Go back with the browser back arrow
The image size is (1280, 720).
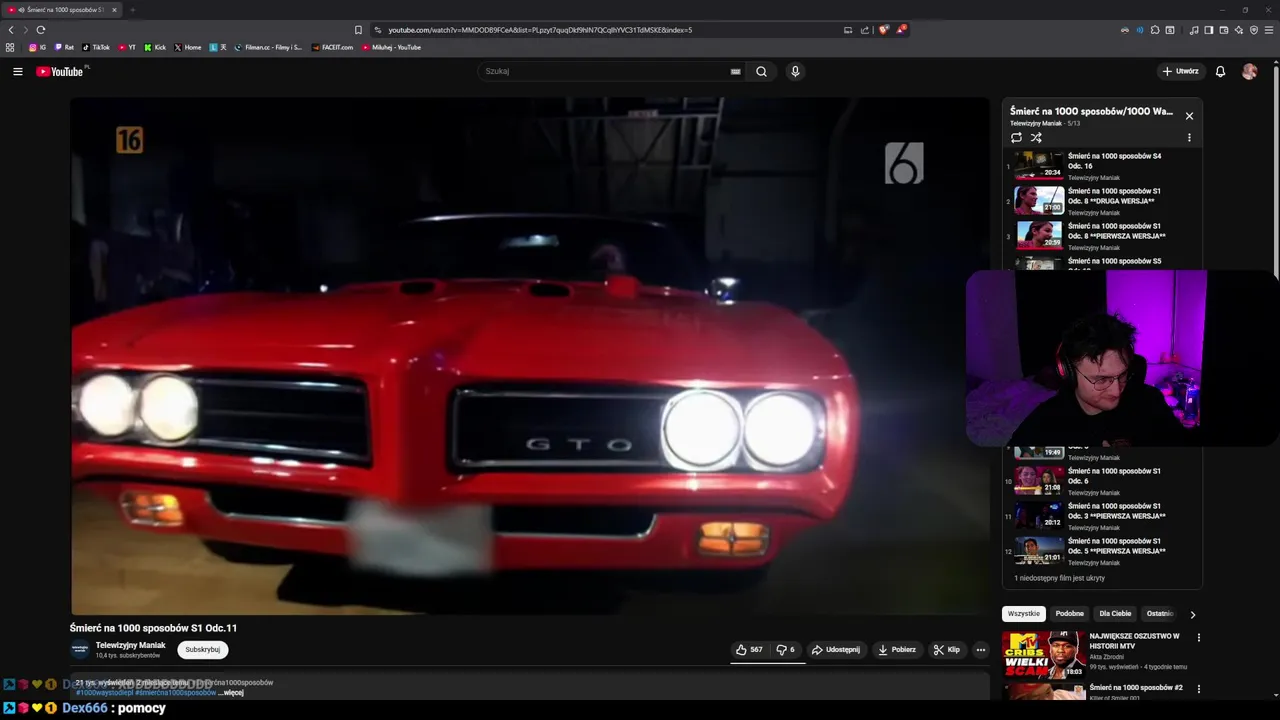11,30
